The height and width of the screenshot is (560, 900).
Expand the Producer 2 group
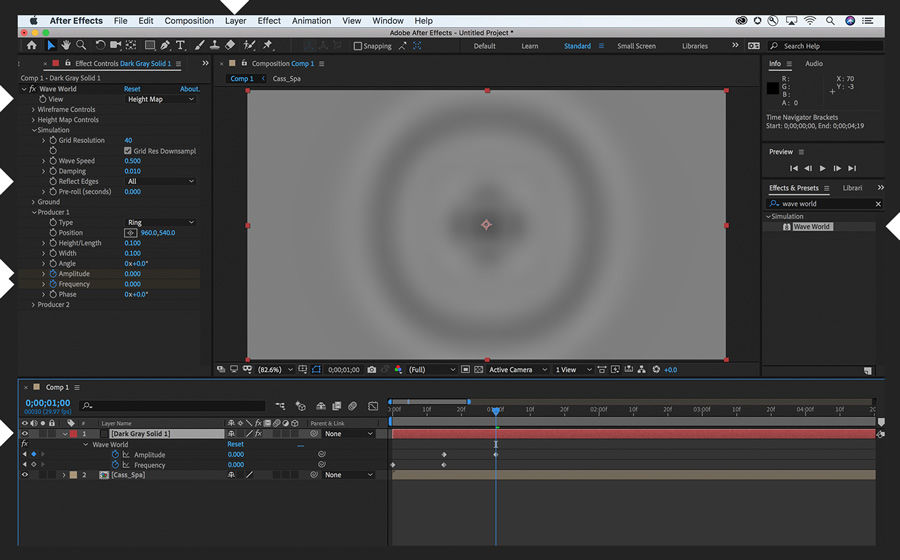(33, 305)
